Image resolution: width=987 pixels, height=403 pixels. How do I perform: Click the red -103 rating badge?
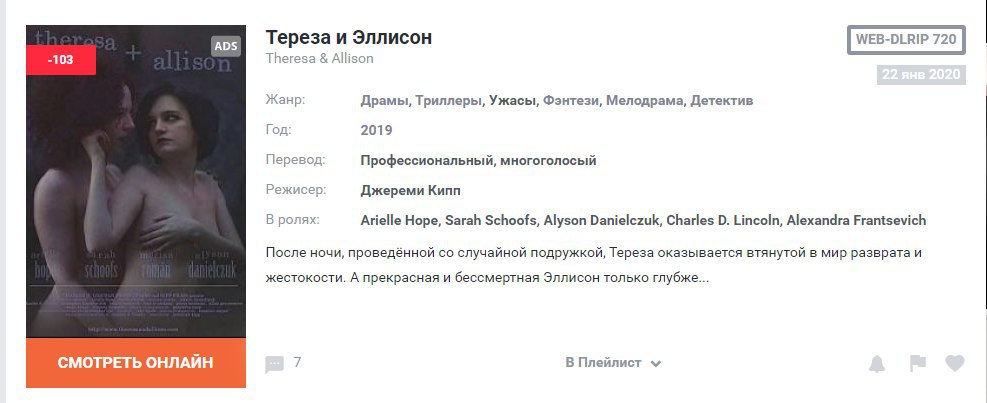coord(61,60)
